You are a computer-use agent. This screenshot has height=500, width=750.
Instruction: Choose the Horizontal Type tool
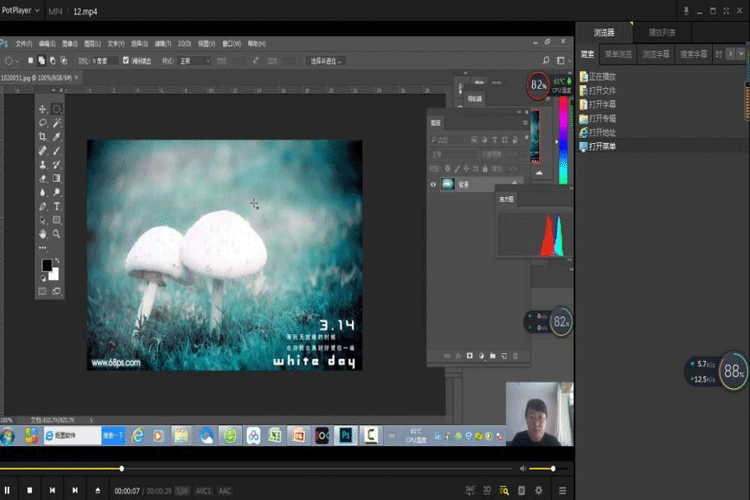(x=56, y=206)
